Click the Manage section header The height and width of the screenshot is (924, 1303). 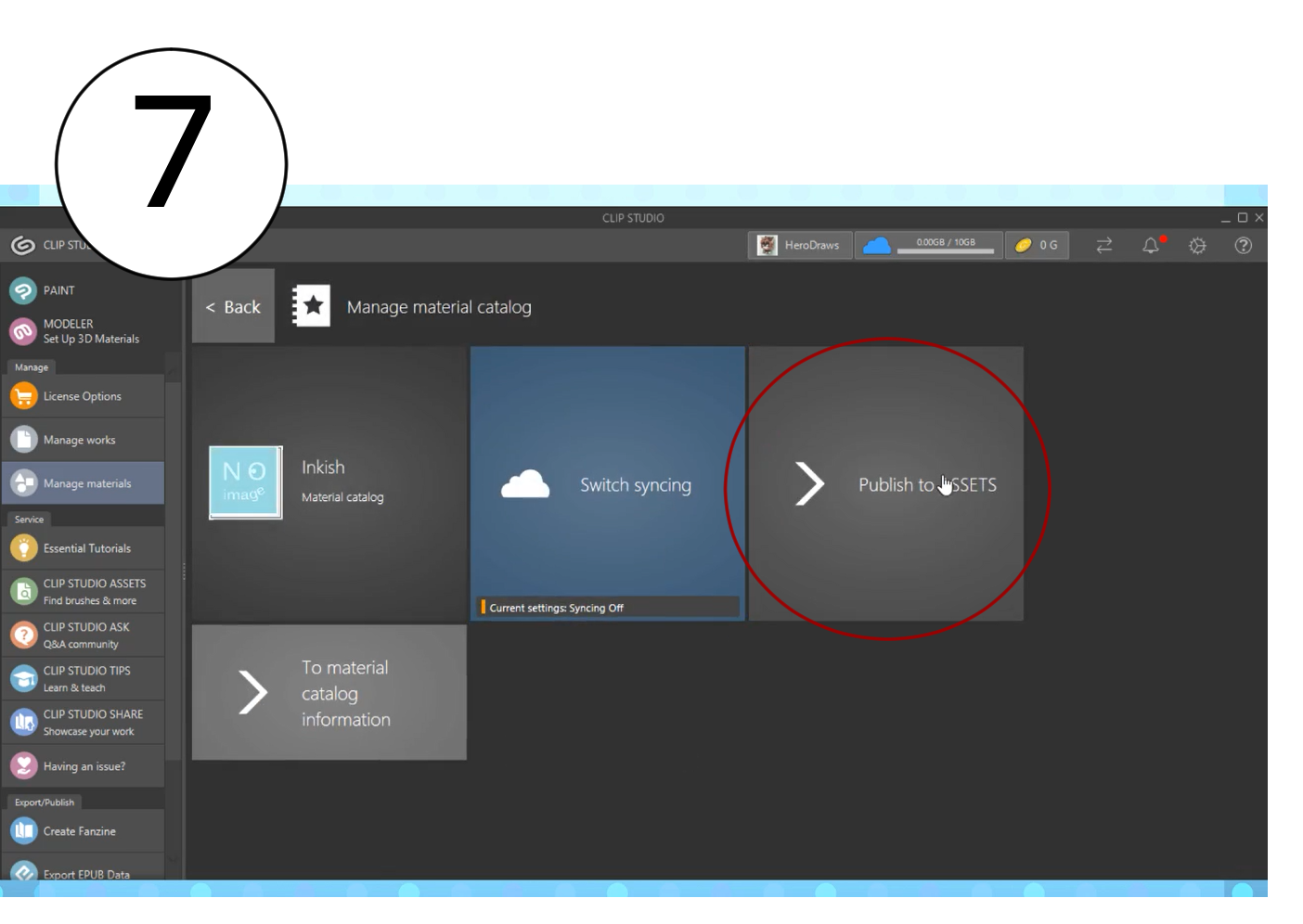tap(32, 367)
